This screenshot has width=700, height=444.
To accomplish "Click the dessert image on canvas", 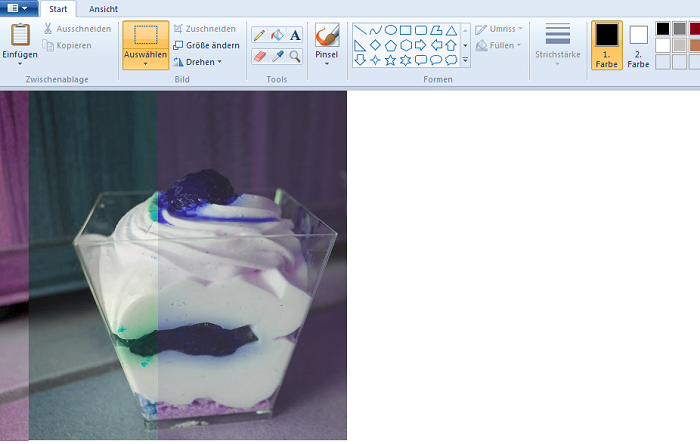I will pos(173,266).
